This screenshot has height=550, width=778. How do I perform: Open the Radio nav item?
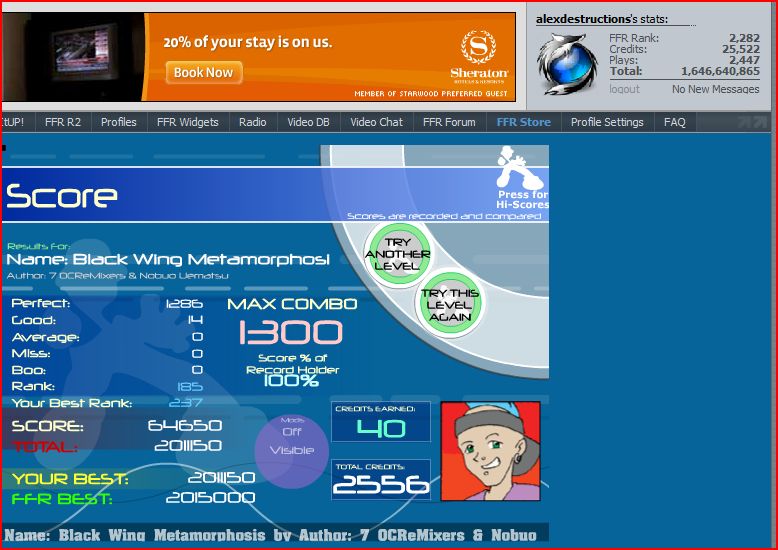coord(253,122)
